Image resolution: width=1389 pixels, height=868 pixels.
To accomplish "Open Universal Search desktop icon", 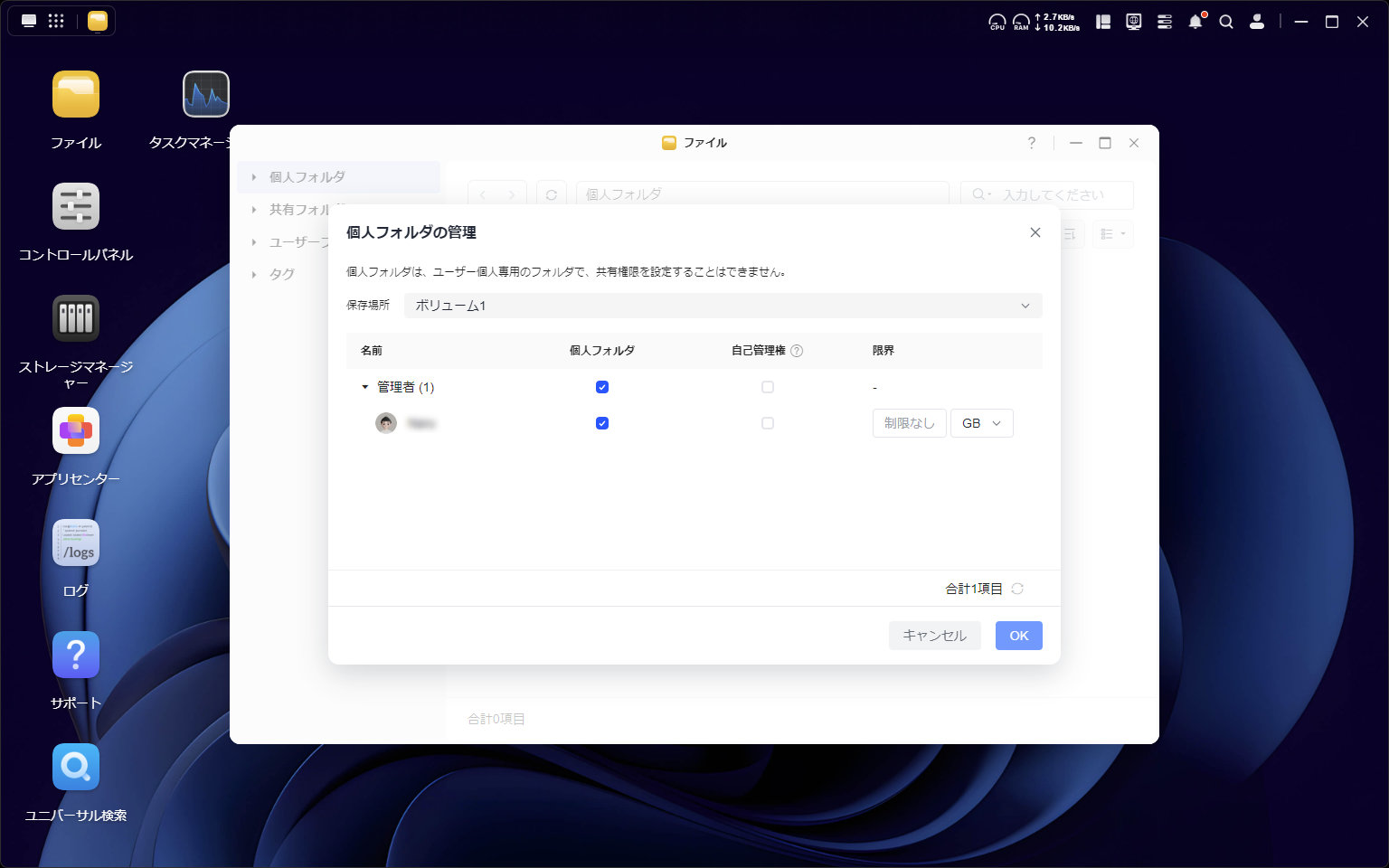I will [76, 768].
